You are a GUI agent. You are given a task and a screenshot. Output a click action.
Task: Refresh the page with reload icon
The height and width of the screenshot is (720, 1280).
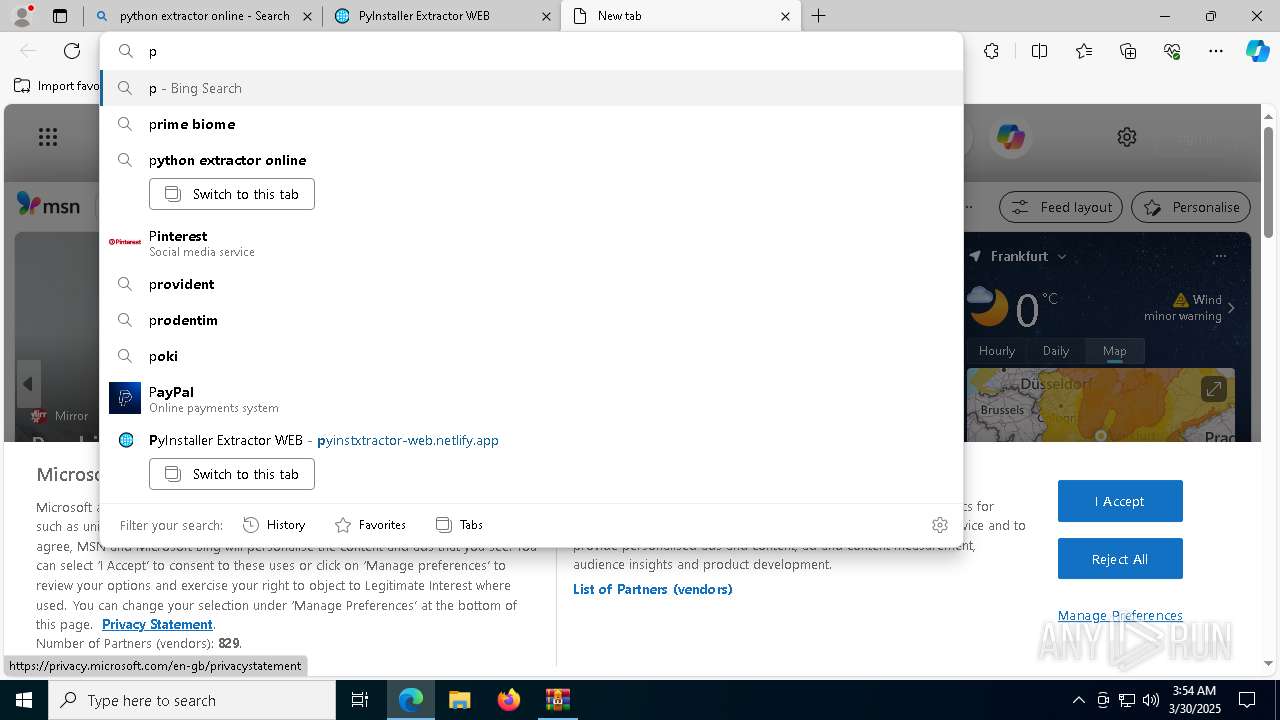tap(72, 51)
